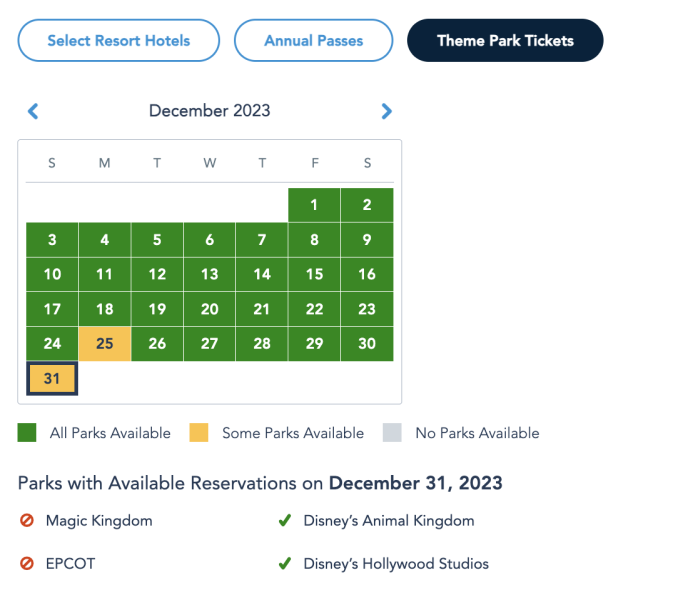The image size is (688, 600).
Task: Open the Annual Passes tab
Action: pyautogui.click(x=313, y=41)
